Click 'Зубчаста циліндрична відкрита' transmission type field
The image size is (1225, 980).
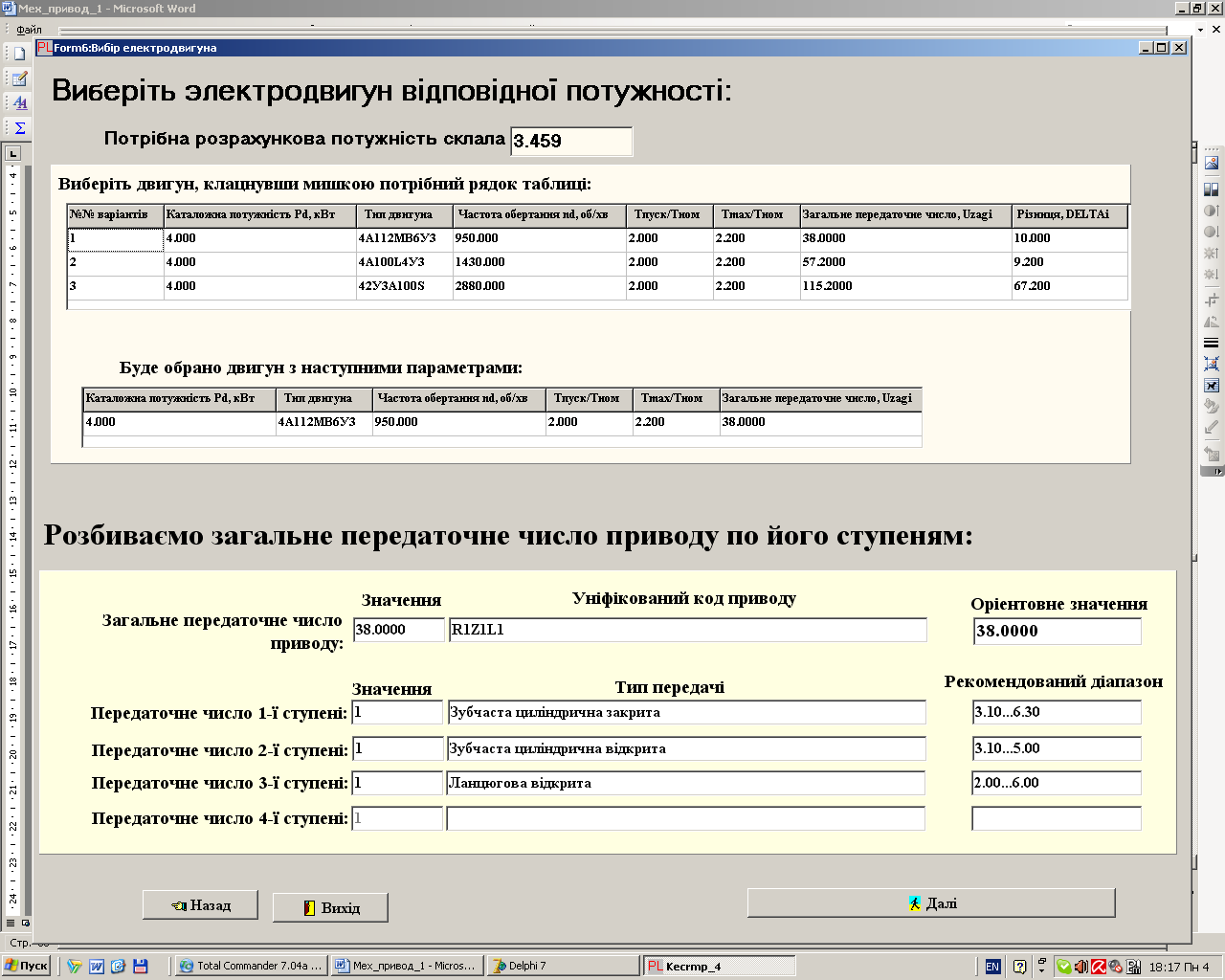pyautogui.click(x=686, y=748)
